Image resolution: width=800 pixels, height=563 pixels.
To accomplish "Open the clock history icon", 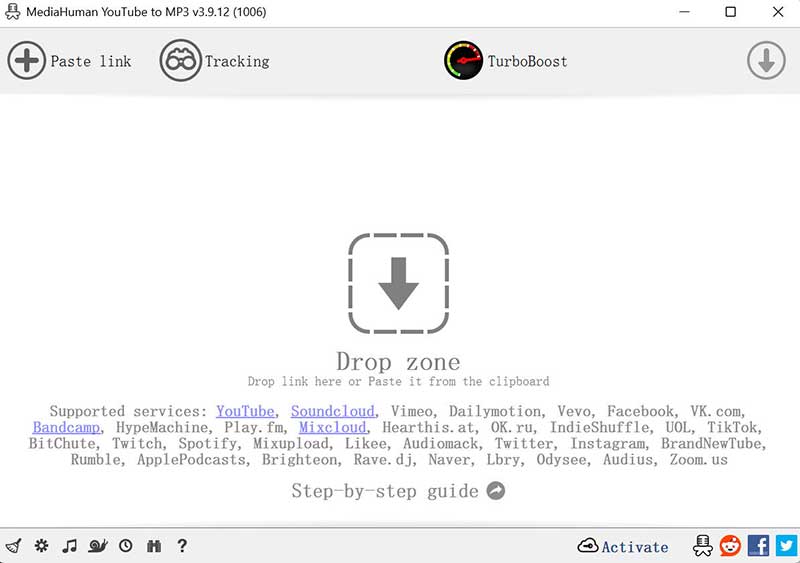I will [126, 546].
